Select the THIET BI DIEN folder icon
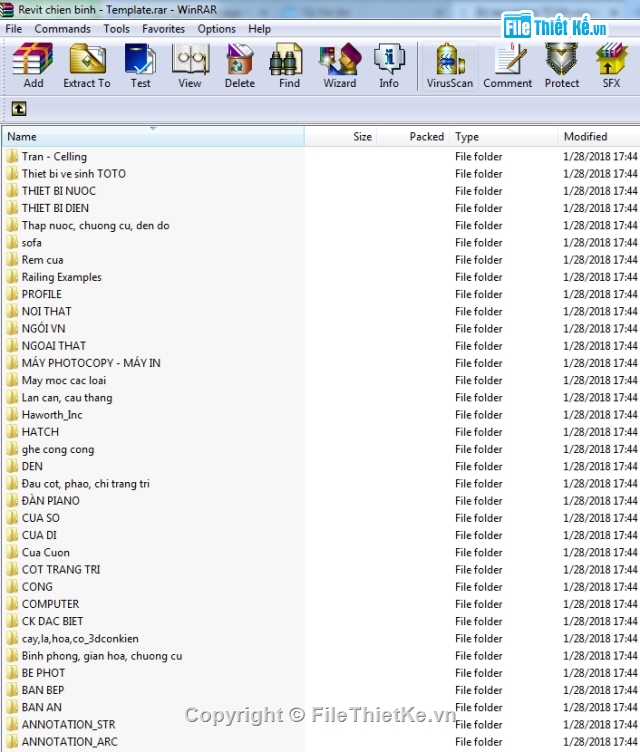The image size is (640, 752). pyautogui.click(x=12, y=208)
